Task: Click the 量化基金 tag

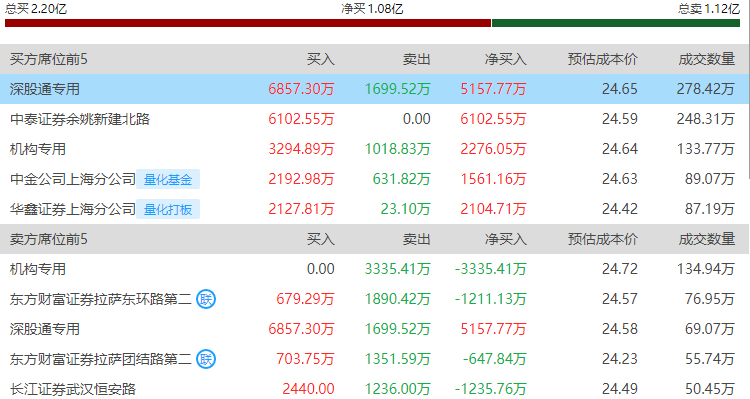Action: tap(168, 179)
